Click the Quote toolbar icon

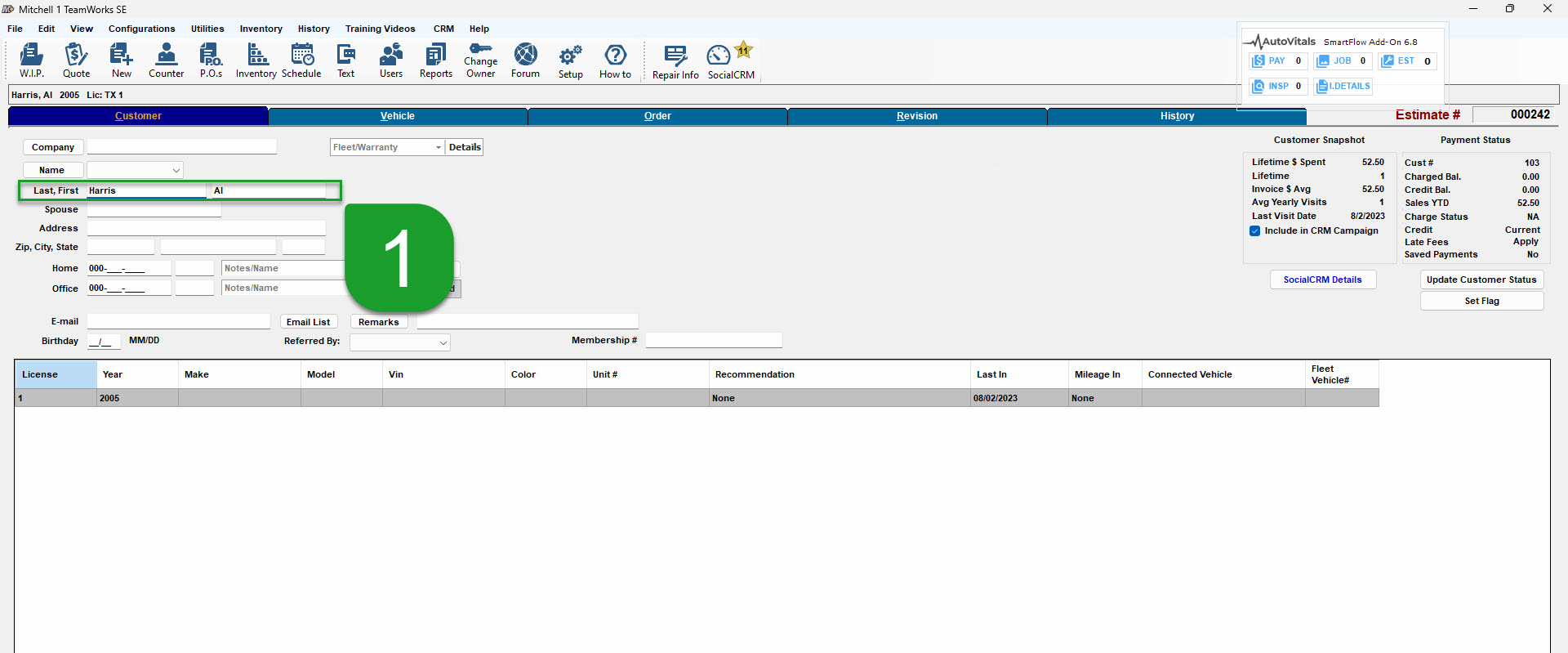coord(76,60)
